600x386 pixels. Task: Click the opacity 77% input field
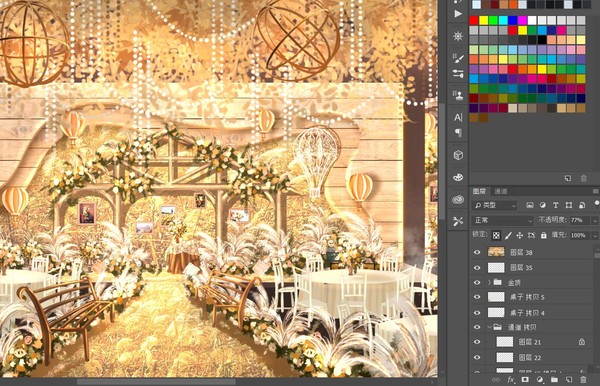[579, 220]
